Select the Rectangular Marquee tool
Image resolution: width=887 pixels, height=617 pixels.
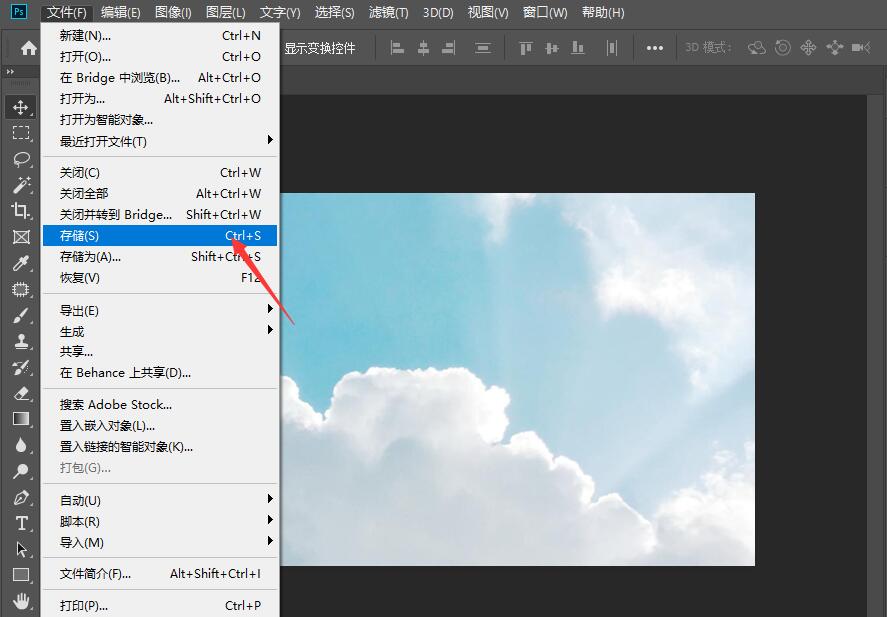21,133
